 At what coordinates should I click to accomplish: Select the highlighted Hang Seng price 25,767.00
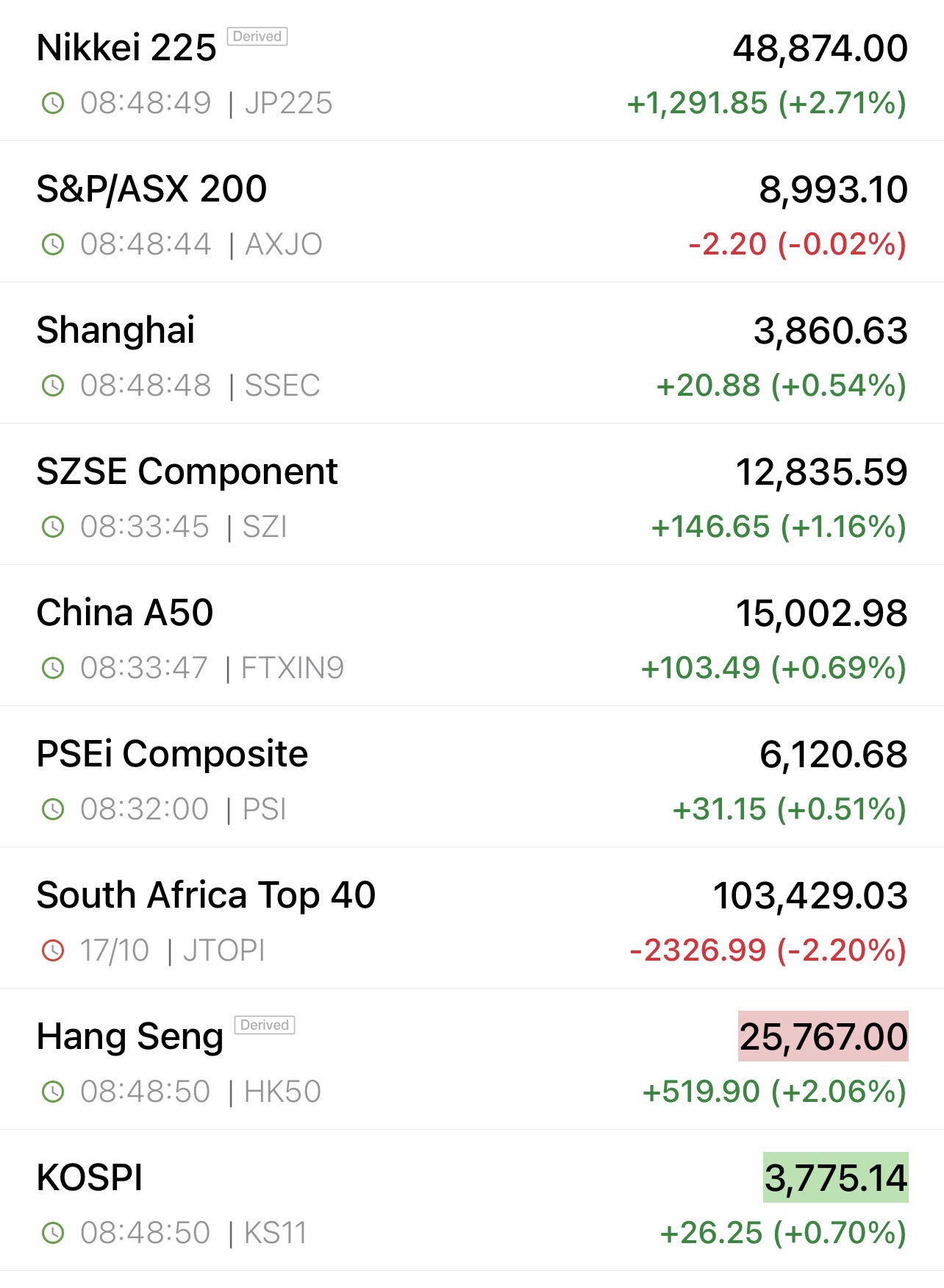823,1036
